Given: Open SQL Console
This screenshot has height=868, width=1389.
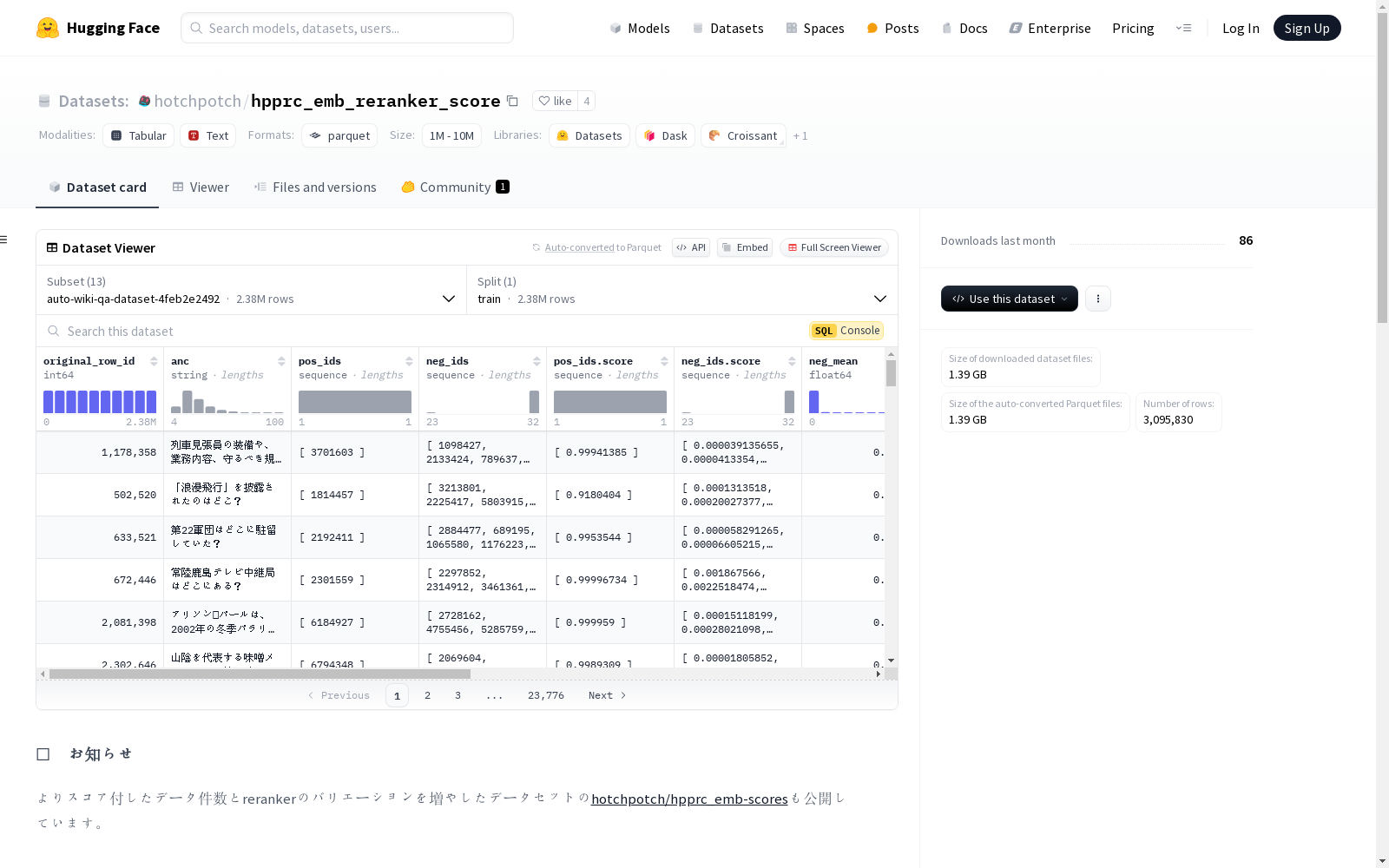Looking at the screenshot, I should click(x=846, y=331).
